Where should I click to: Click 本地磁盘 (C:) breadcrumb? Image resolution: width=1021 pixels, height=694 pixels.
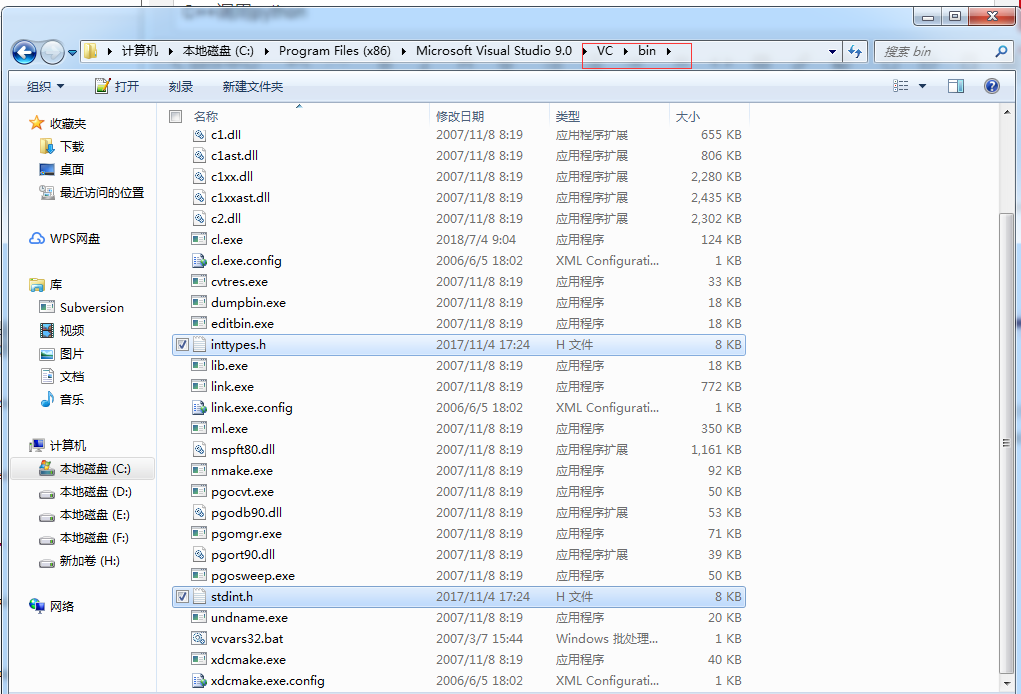(218, 51)
